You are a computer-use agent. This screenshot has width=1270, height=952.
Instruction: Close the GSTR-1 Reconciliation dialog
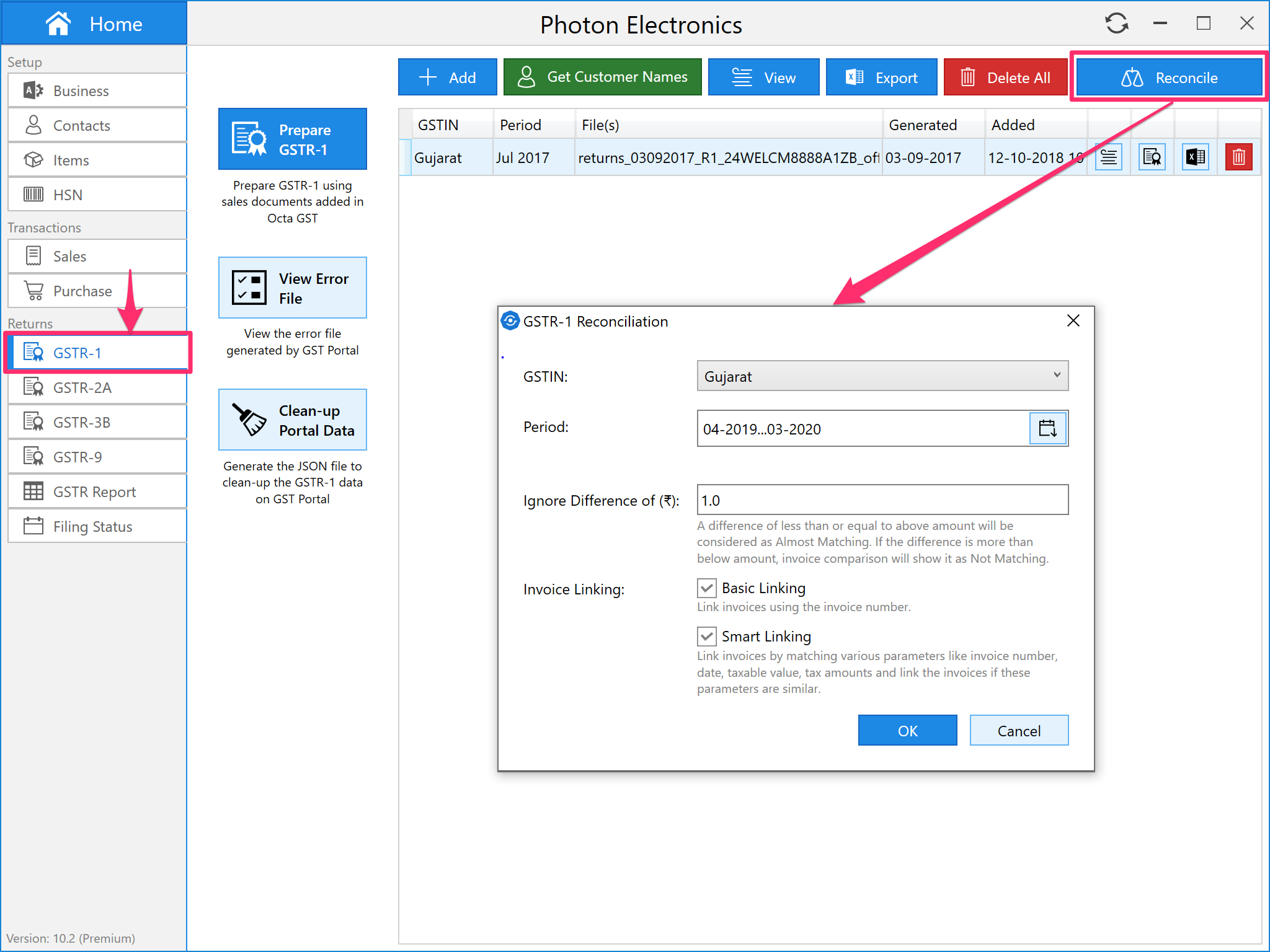(x=1073, y=321)
